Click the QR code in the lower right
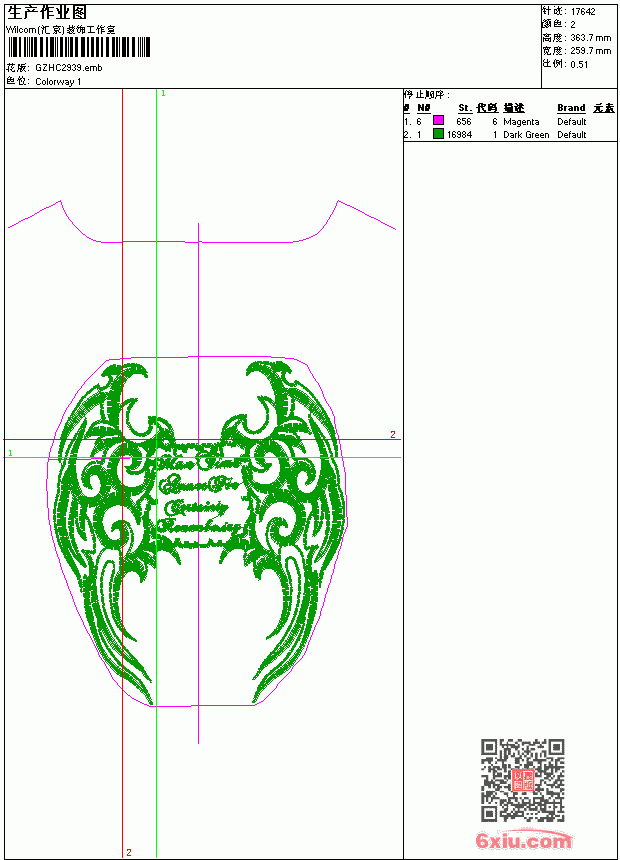The width and height of the screenshot is (620, 860). pyautogui.click(x=522, y=780)
